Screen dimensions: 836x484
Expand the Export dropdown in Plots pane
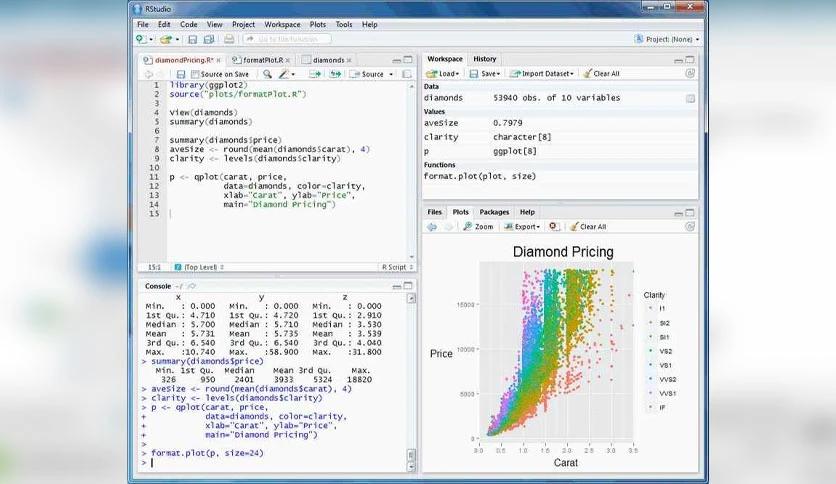[x=522, y=227]
